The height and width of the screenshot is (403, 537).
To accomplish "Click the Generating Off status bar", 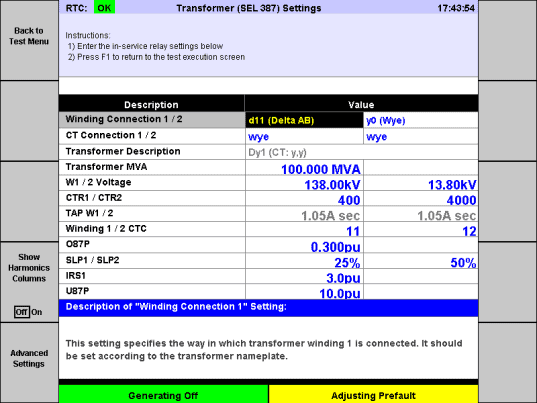I will tap(163, 394).
